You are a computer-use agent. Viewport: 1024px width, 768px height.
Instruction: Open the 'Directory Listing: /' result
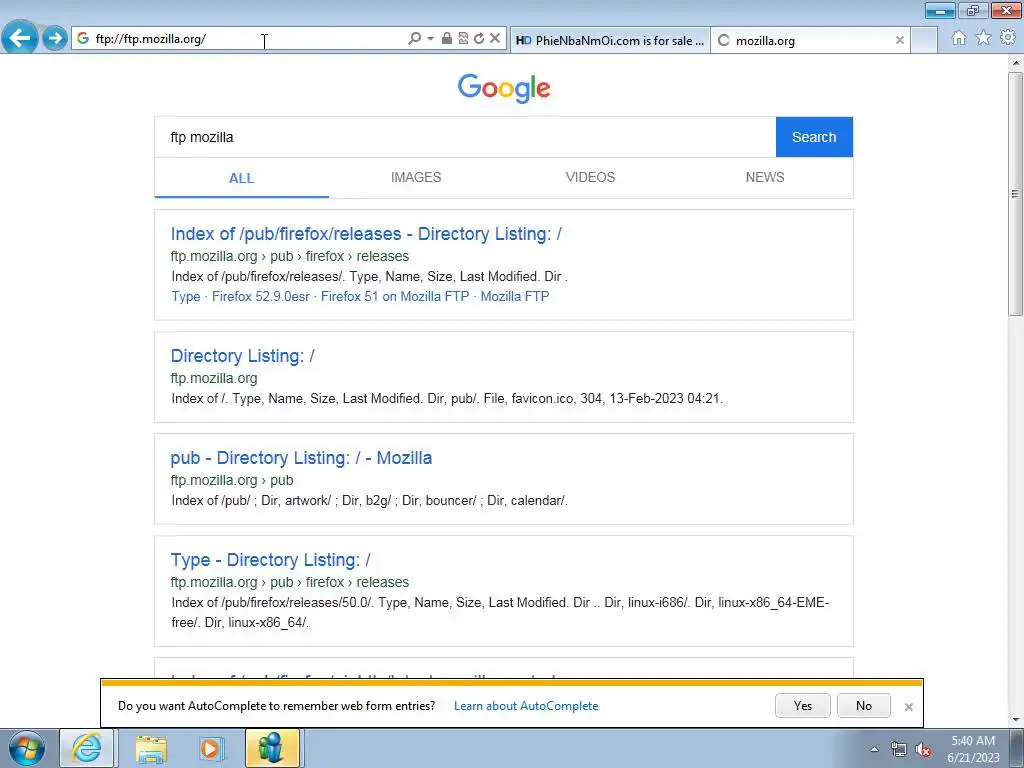242,356
